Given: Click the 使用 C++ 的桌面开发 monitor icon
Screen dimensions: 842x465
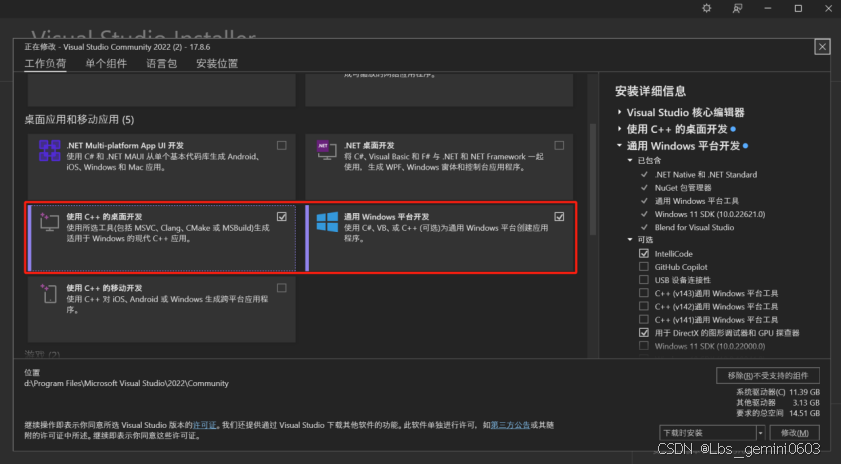Looking at the screenshot, I should click(49, 222).
